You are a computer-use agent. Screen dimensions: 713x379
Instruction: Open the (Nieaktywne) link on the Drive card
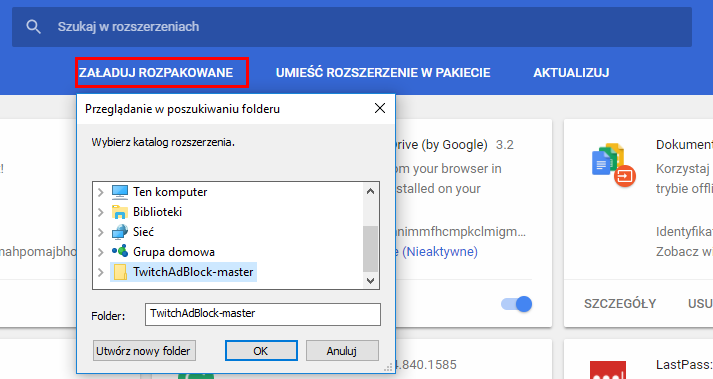point(440,252)
